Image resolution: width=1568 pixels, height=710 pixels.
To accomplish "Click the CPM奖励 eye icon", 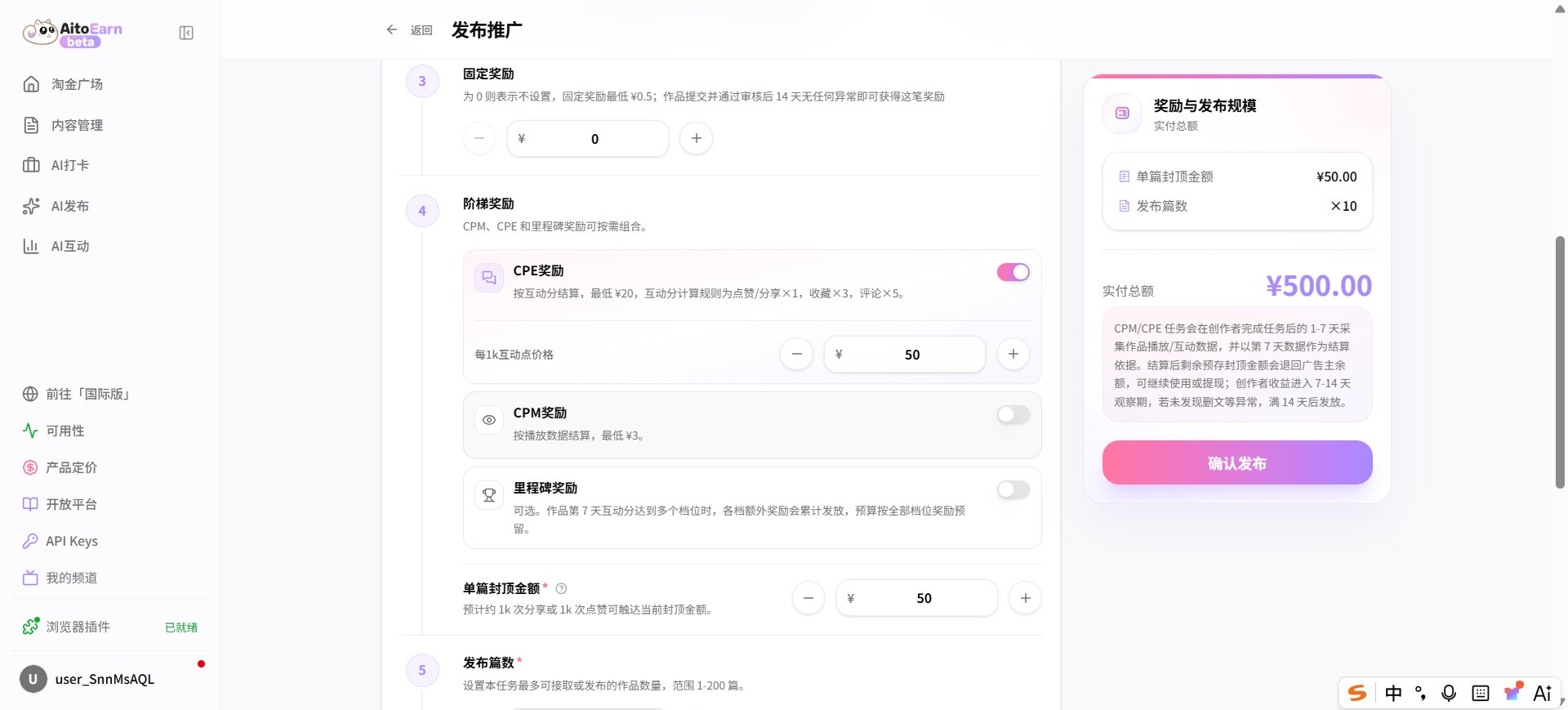I will (x=489, y=420).
